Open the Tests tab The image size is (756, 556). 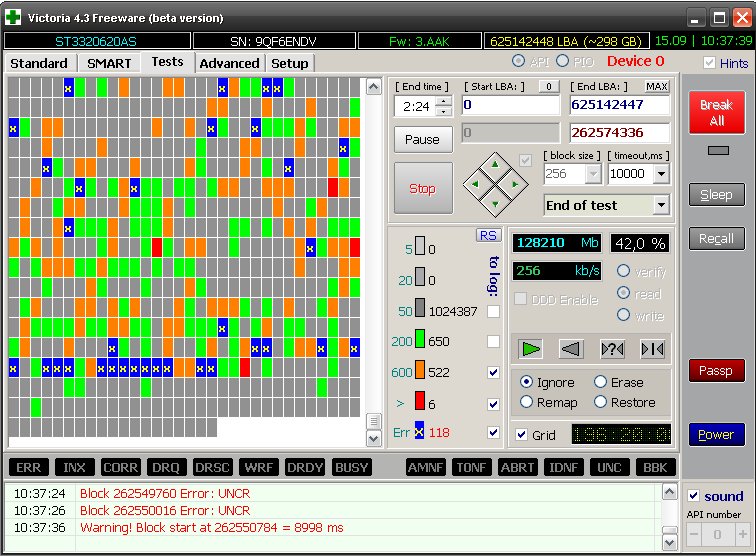pyautogui.click(x=167, y=62)
